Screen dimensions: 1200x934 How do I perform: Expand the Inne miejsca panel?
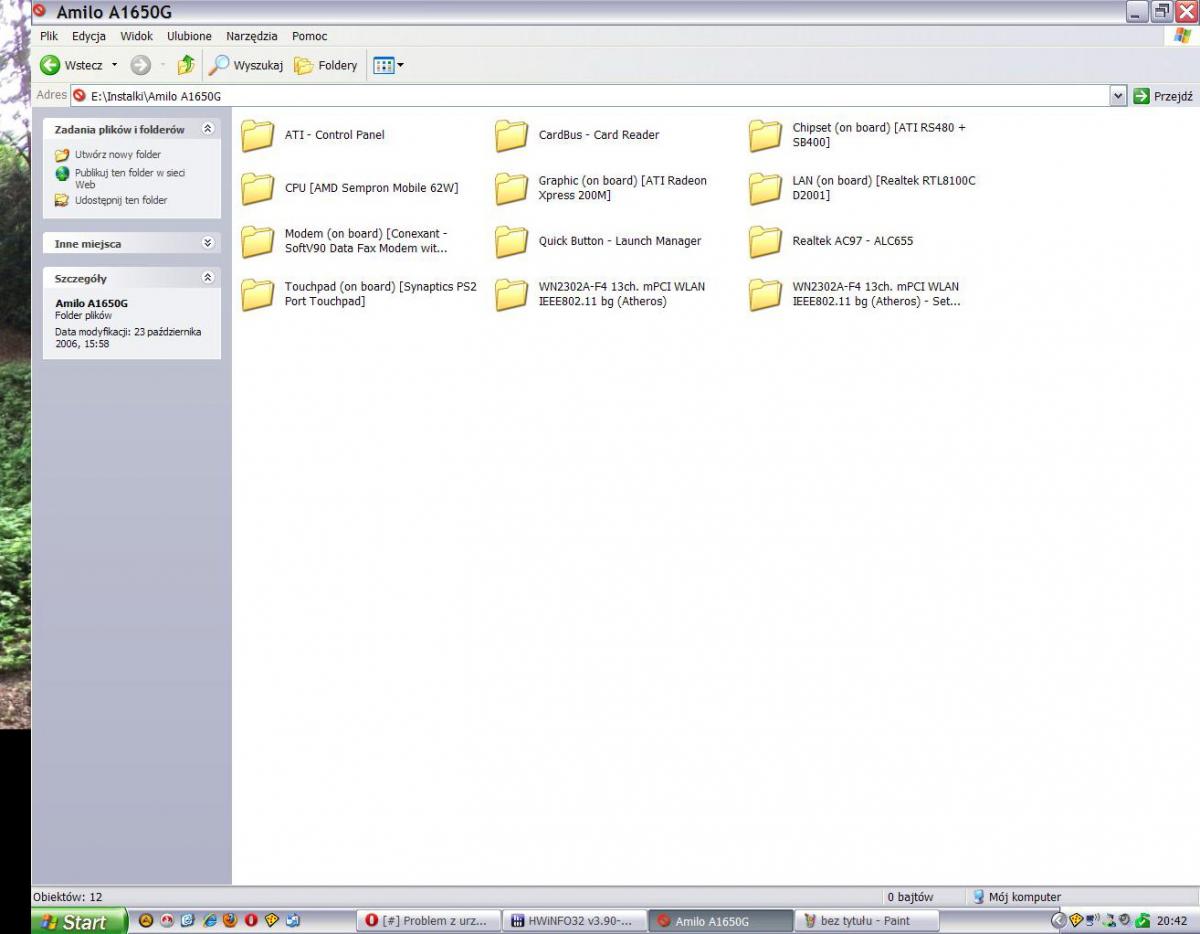[x=208, y=243]
